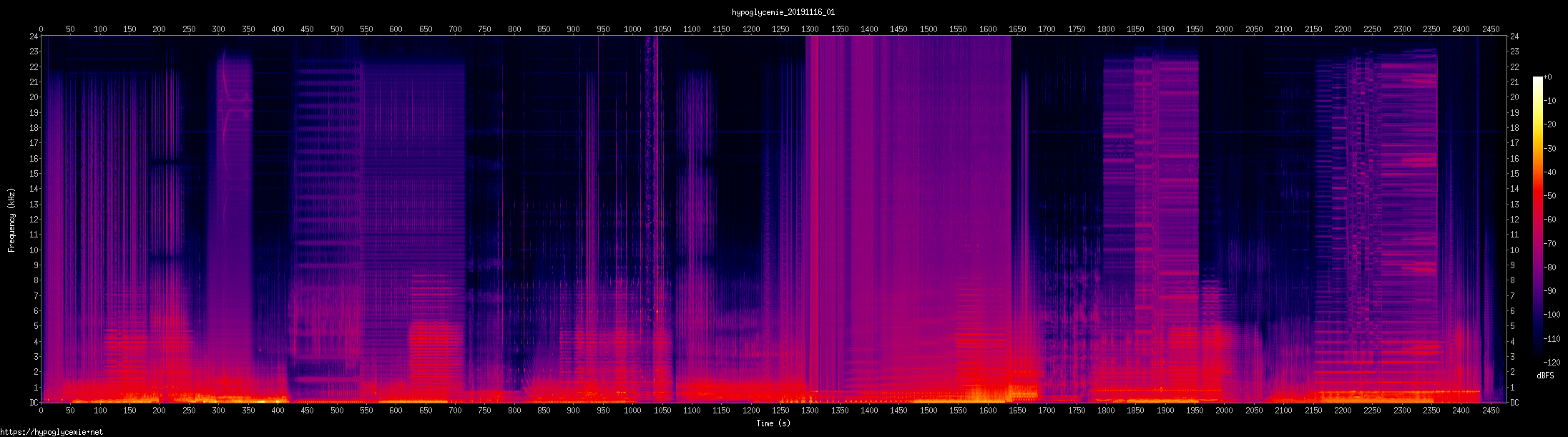The image size is (1568, 437).
Task: Click the 1000 tick on top time axis
Action: [632, 29]
